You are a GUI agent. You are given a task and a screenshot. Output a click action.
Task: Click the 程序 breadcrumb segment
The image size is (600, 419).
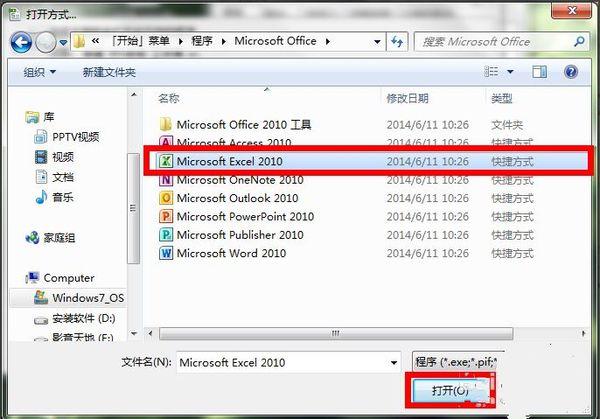click(202, 41)
